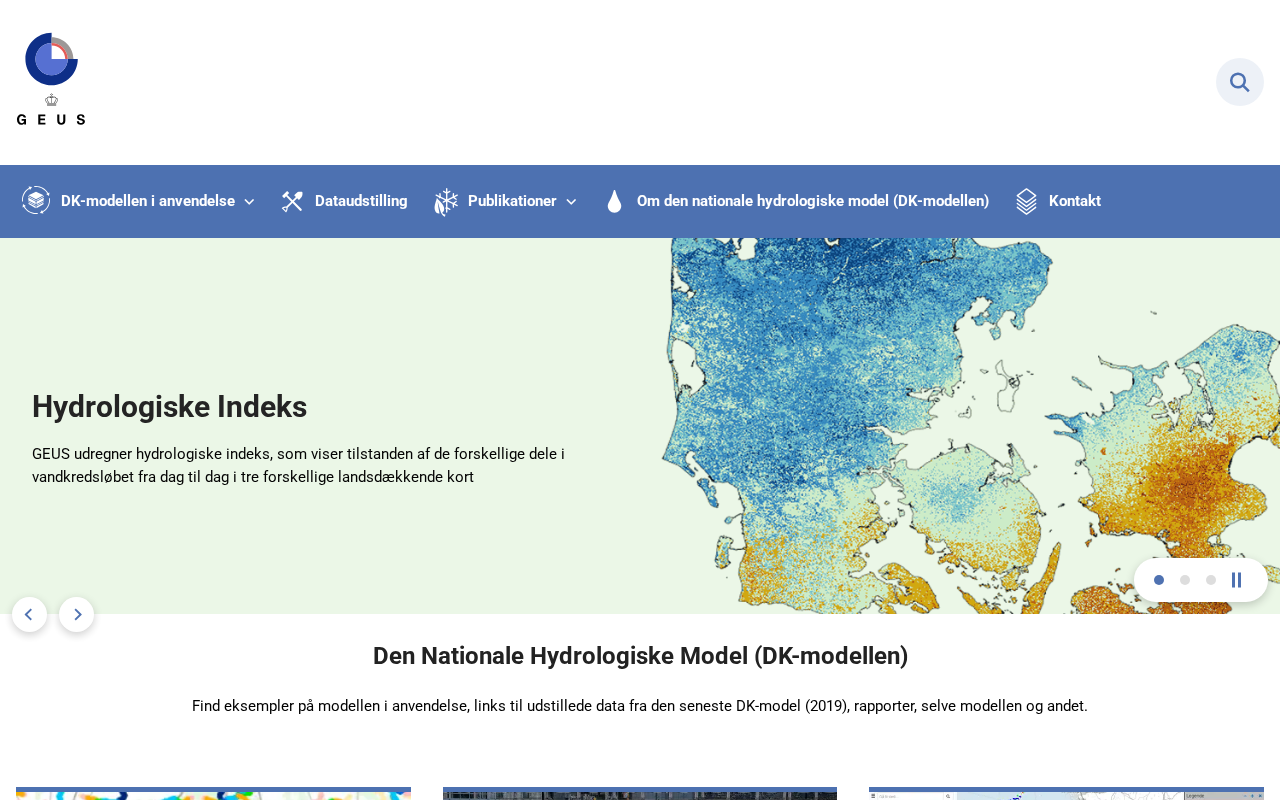
Task: Jump to the third carousel slide dot
Action: pos(1211,580)
